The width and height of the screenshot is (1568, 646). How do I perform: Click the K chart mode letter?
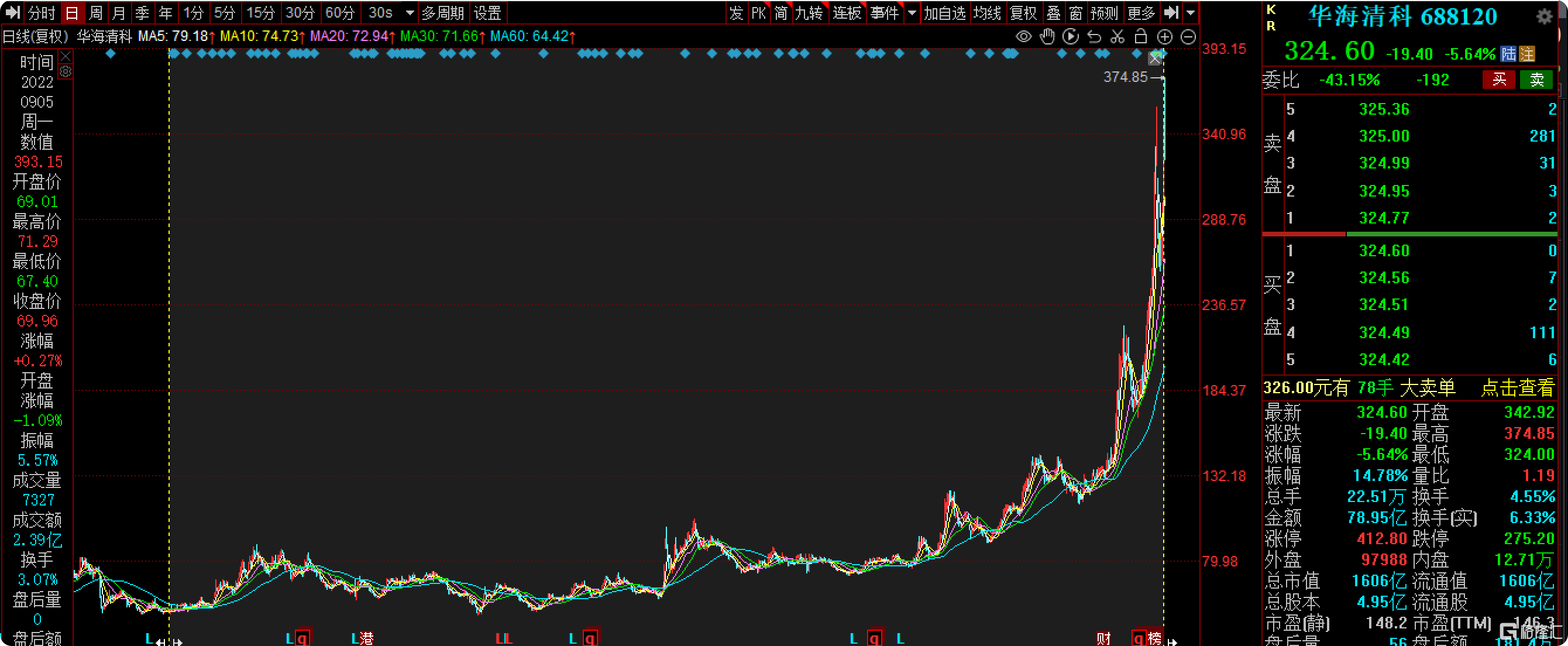pyautogui.click(x=1271, y=10)
